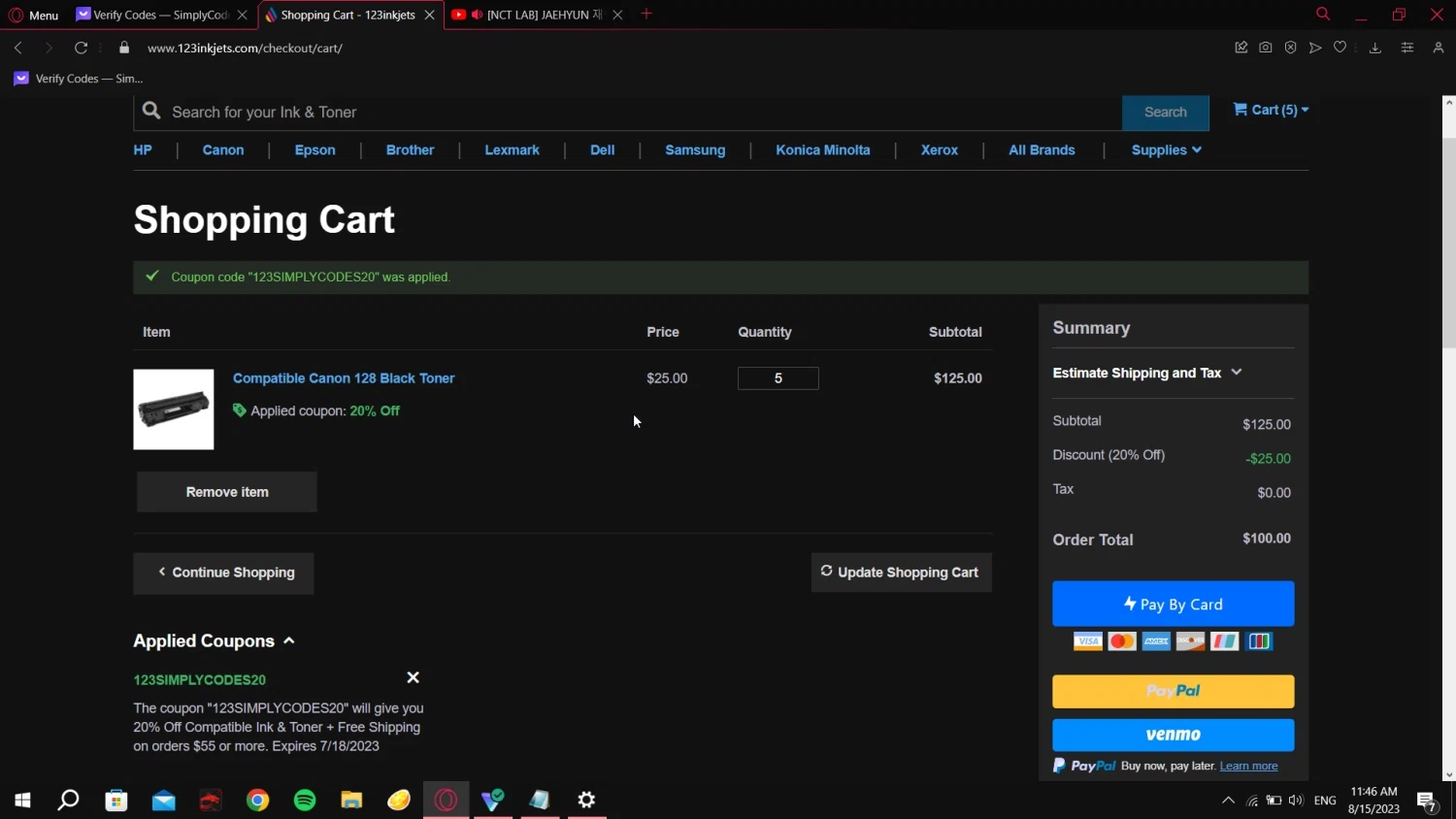
Task: Open Opera browser taskbar icon
Action: 447,800
